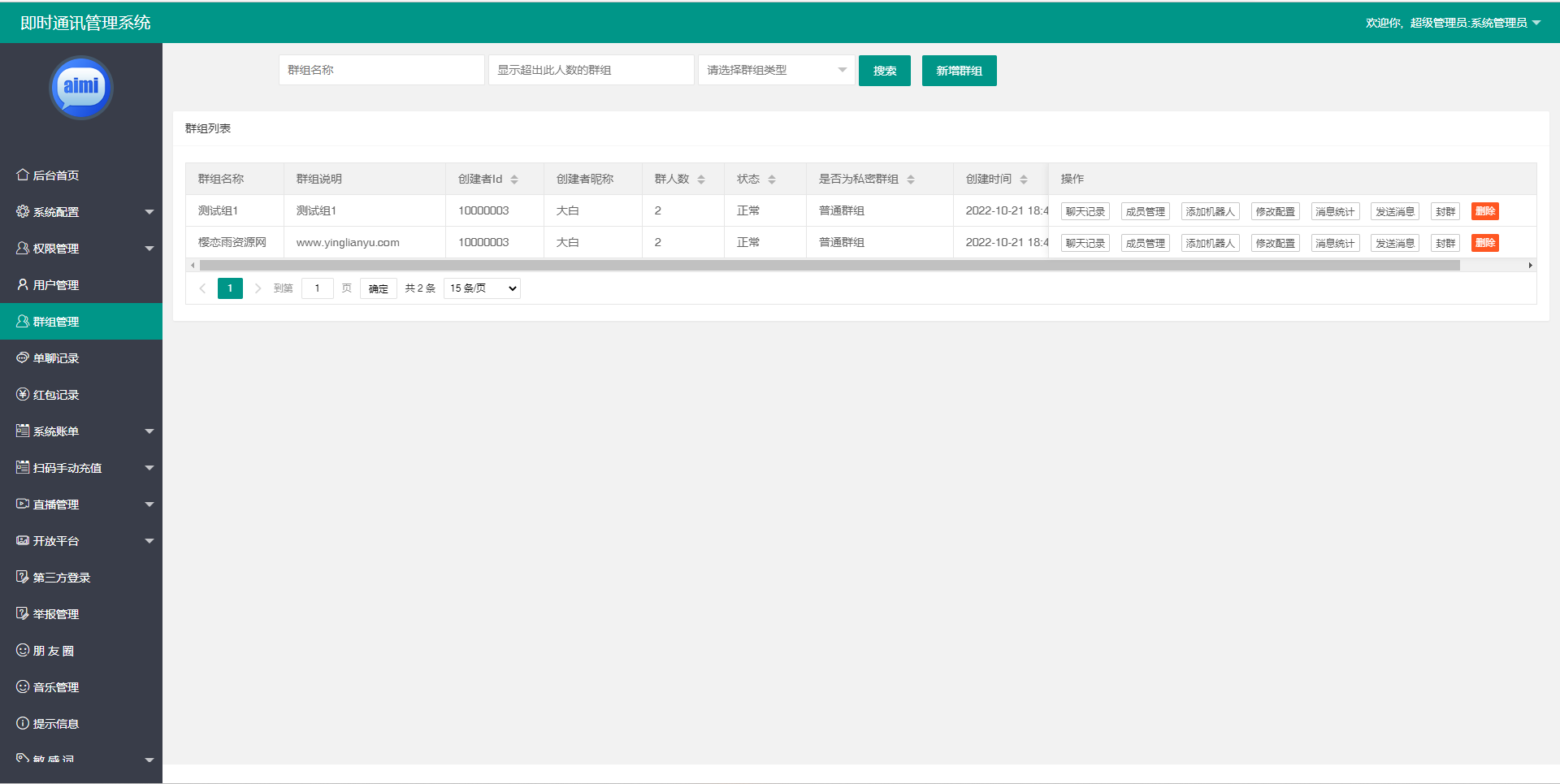This screenshot has height=784, width=1560.
Task: Click the edit icon beside 第三方登录
Action: coord(23,577)
